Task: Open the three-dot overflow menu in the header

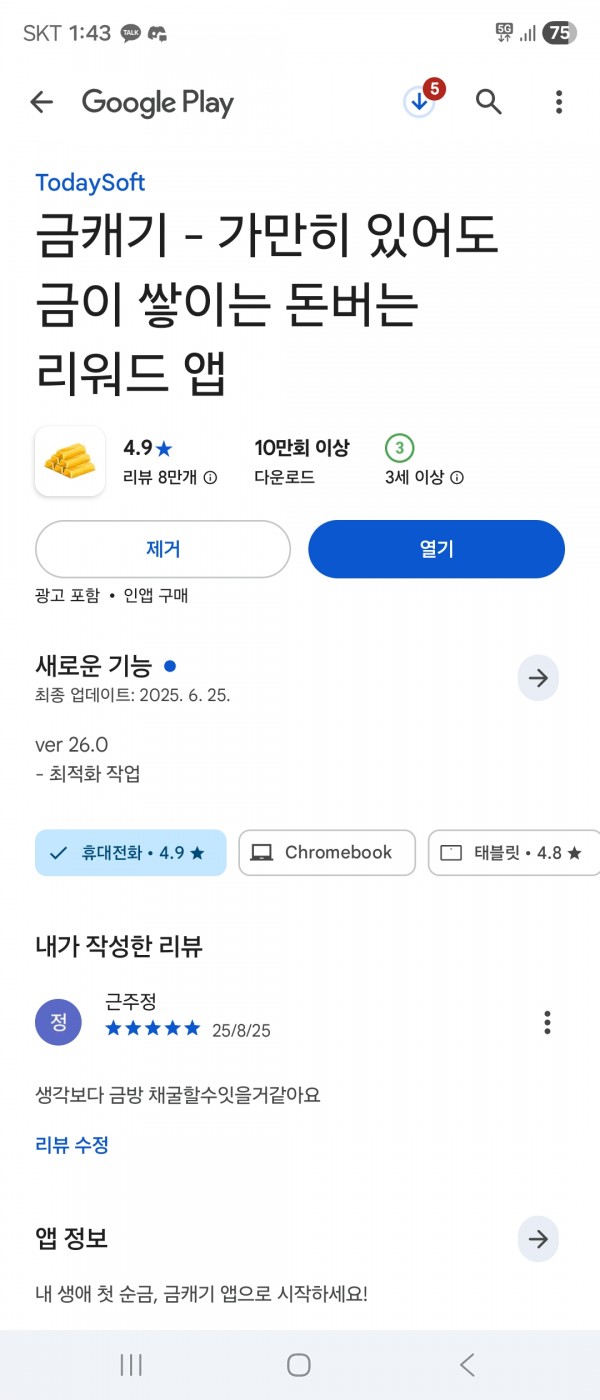Action: 559,102
